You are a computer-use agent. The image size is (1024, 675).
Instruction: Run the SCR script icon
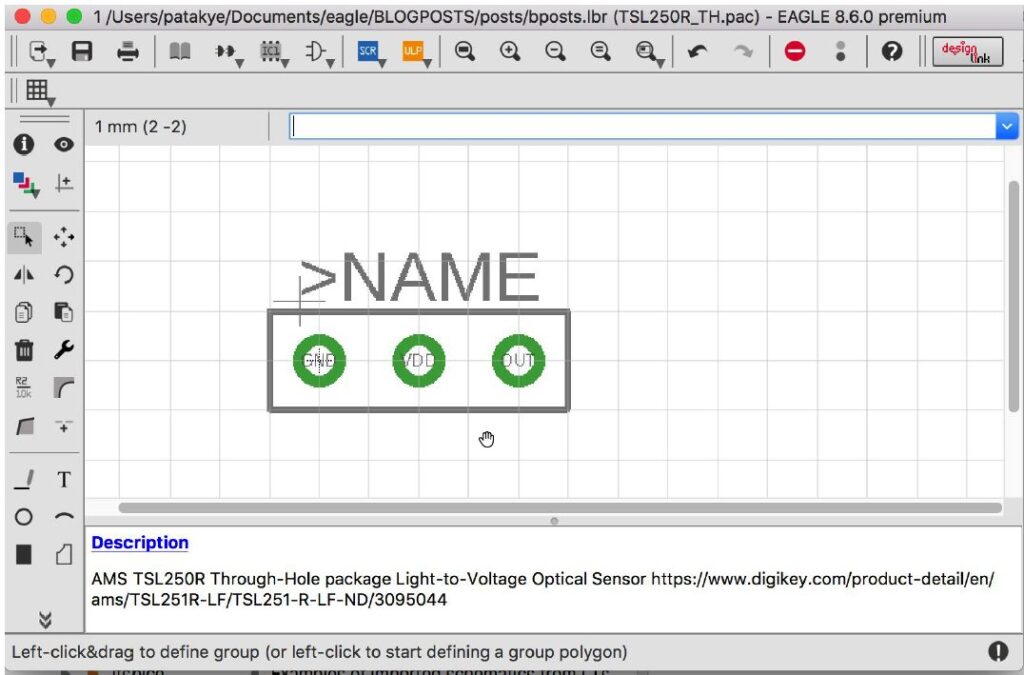pyautogui.click(x=368, y=51)
